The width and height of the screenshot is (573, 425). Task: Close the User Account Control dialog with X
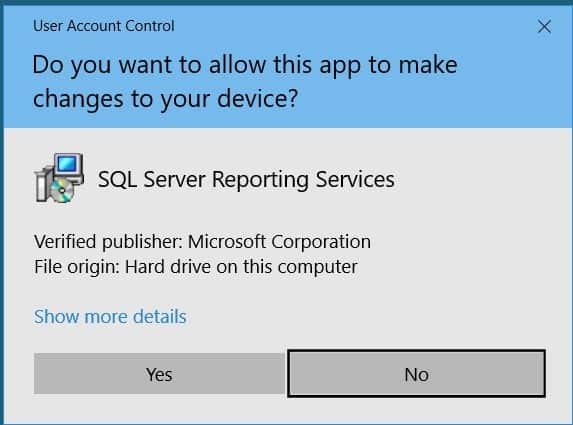(x=544, y=27)
